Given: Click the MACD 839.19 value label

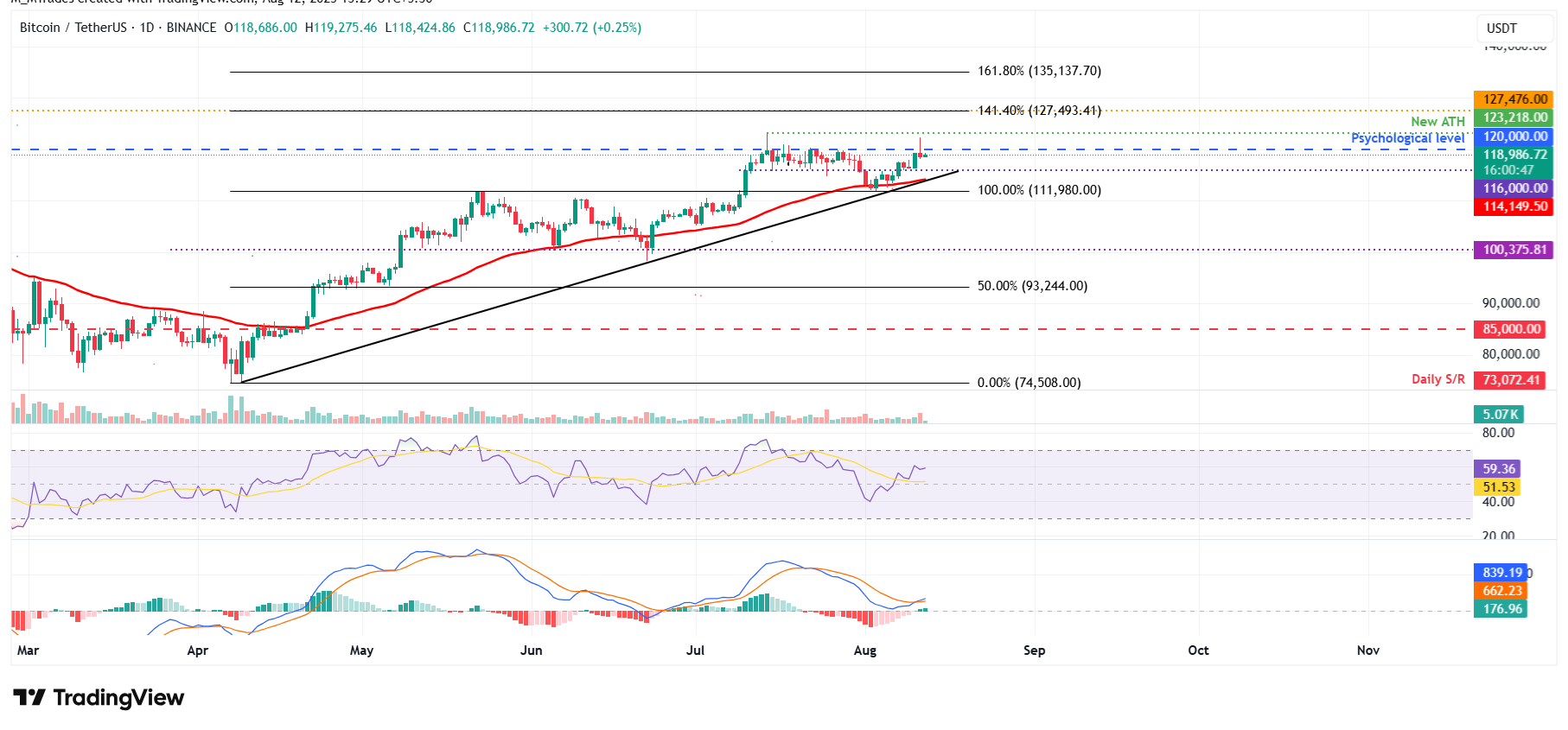Looking at the screenshot, I should pyautogui.click(x=1501, y=573).
